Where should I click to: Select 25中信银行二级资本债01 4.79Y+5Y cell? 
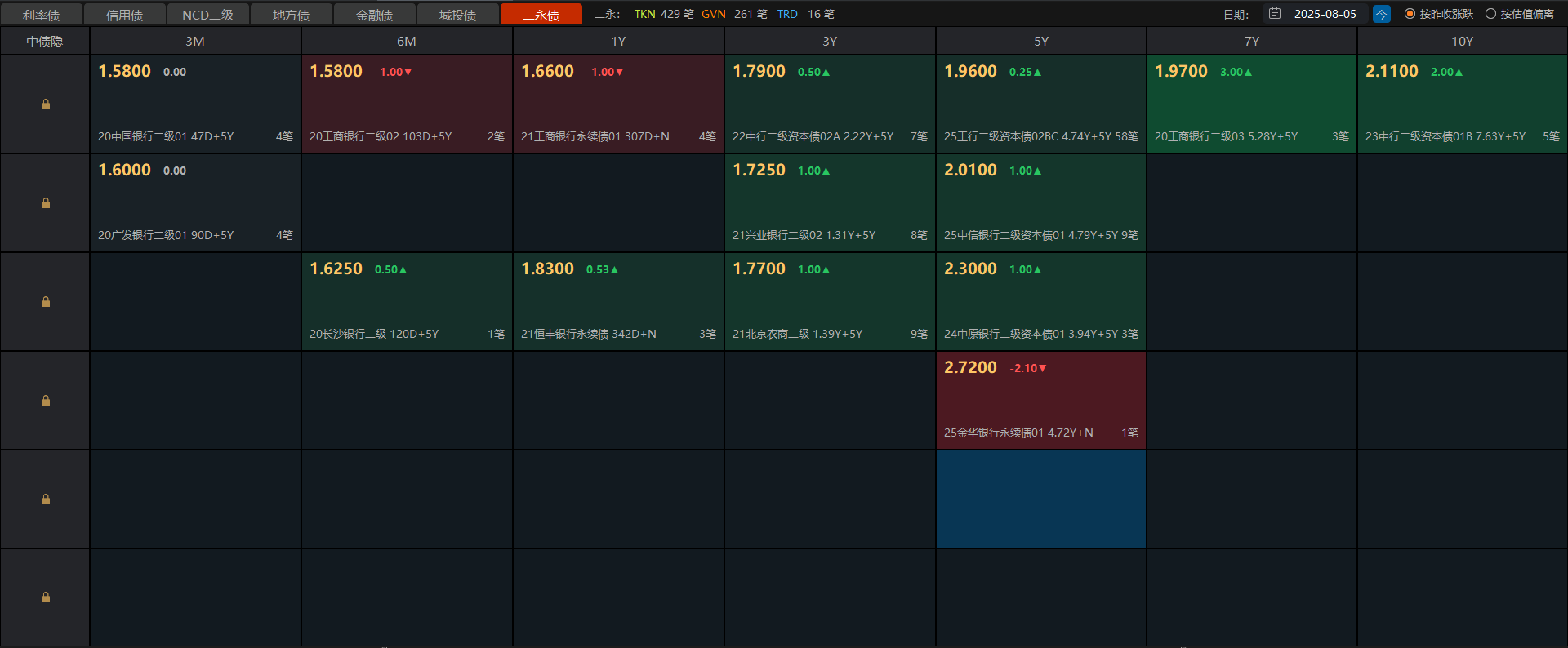(1041, 203)
